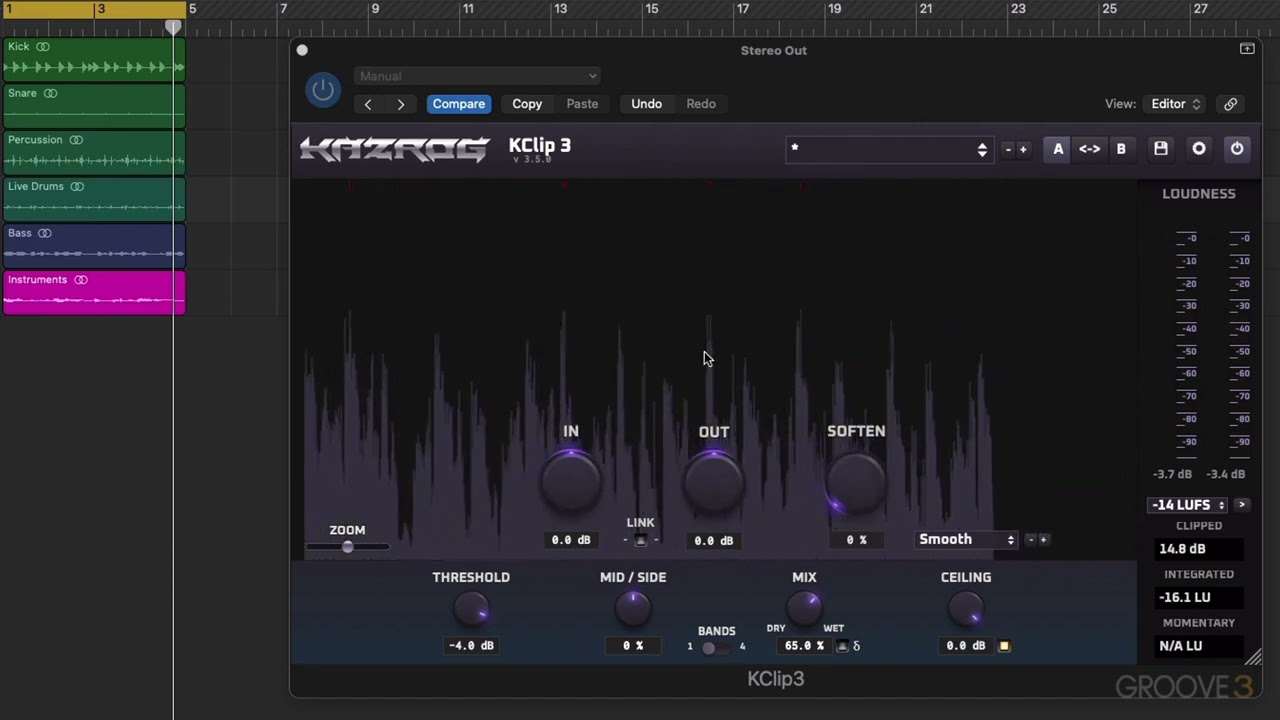Go to the next preset arrow
This screenshot has height=720, width=1280.
pos(401,104)
